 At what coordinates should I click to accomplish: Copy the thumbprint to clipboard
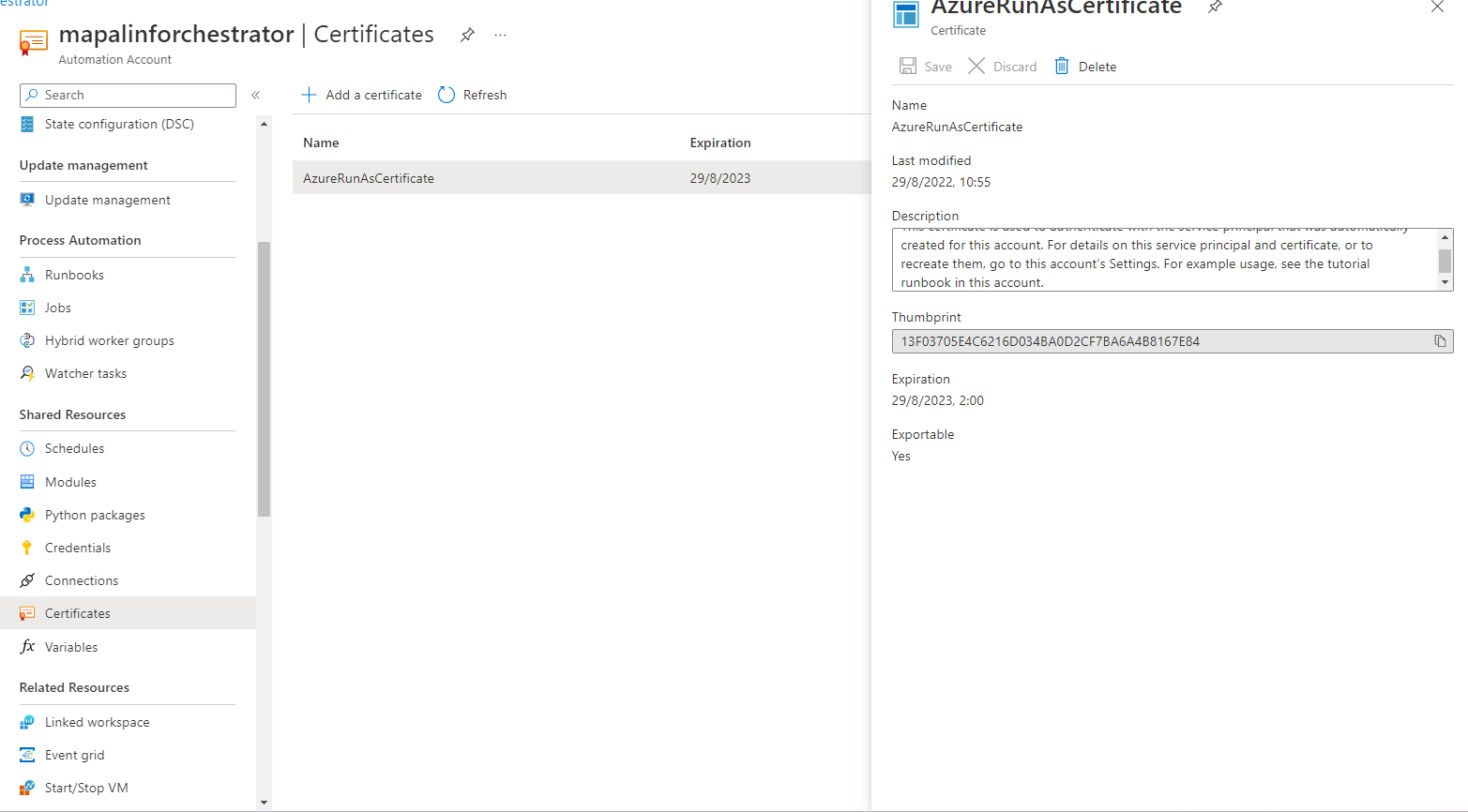point(1440,341)
